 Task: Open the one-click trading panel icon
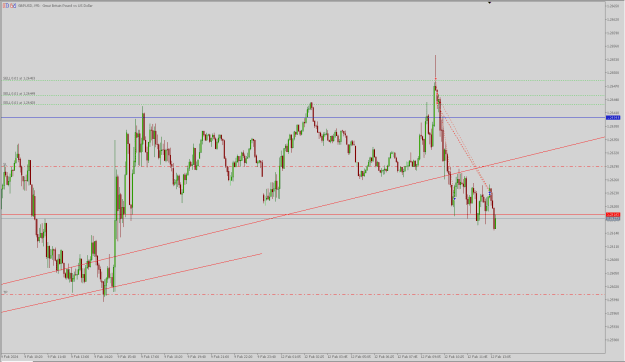point(6,6)
